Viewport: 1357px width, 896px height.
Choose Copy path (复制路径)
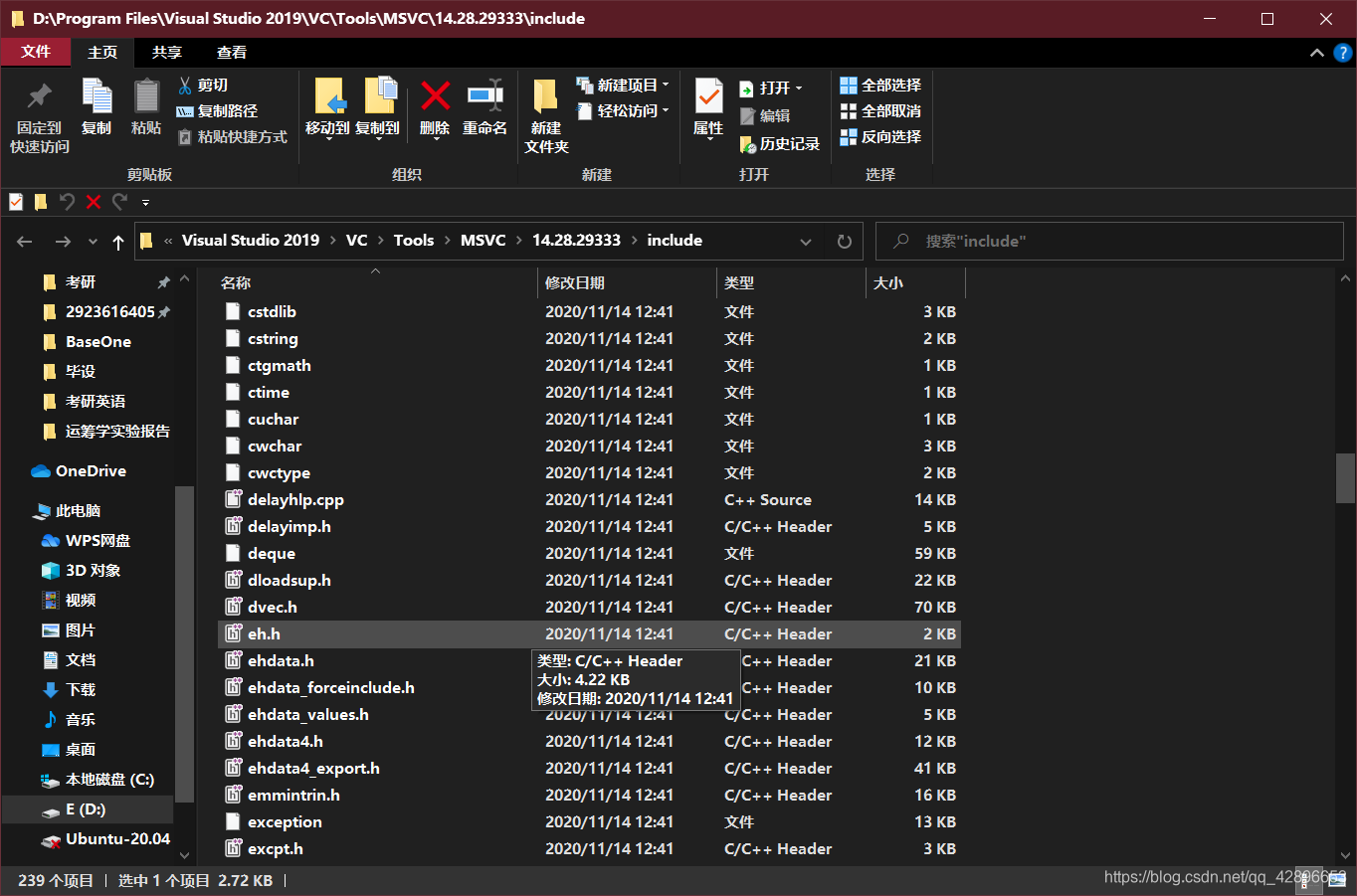pos(217,111)
